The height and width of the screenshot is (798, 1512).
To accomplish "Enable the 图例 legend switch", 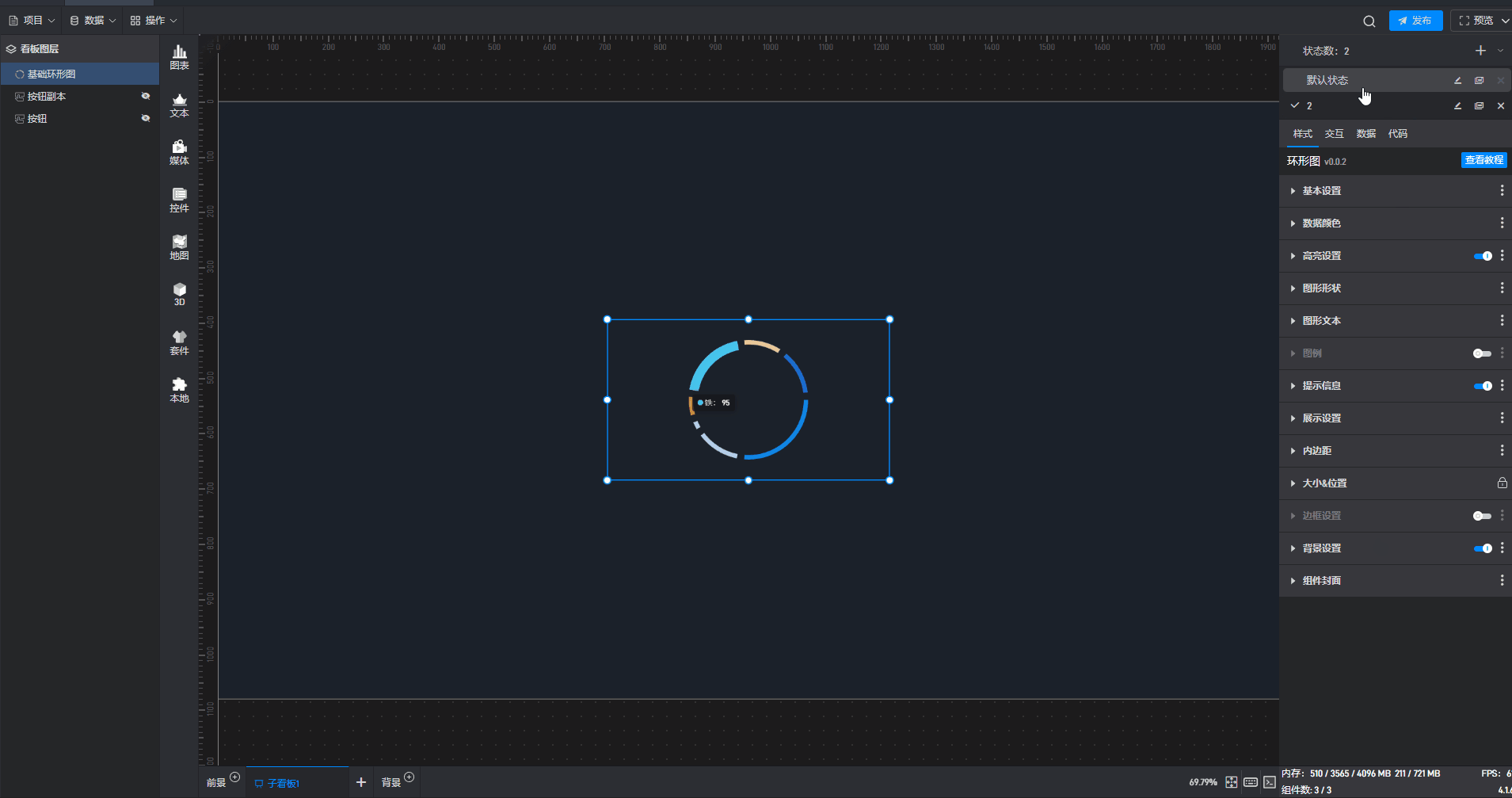I will pos(1482,353).
